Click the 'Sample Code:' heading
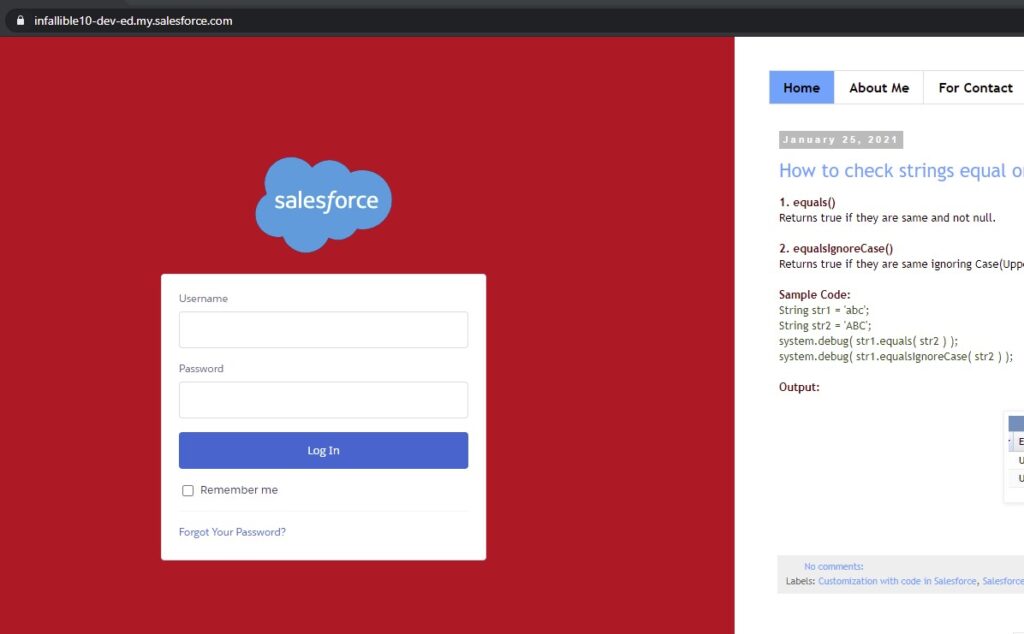 point(814,294)
